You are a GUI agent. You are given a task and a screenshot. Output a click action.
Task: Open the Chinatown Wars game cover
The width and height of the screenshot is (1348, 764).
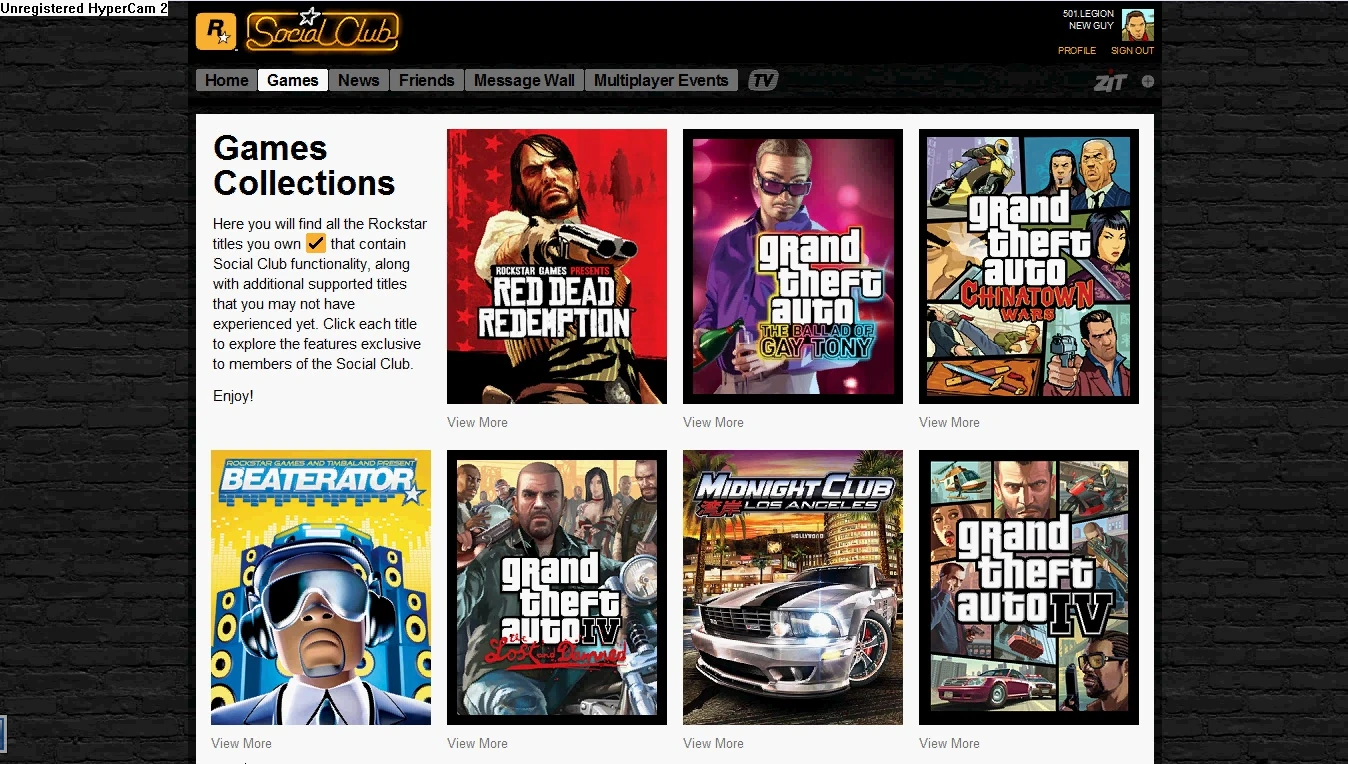pos(1029,266)
